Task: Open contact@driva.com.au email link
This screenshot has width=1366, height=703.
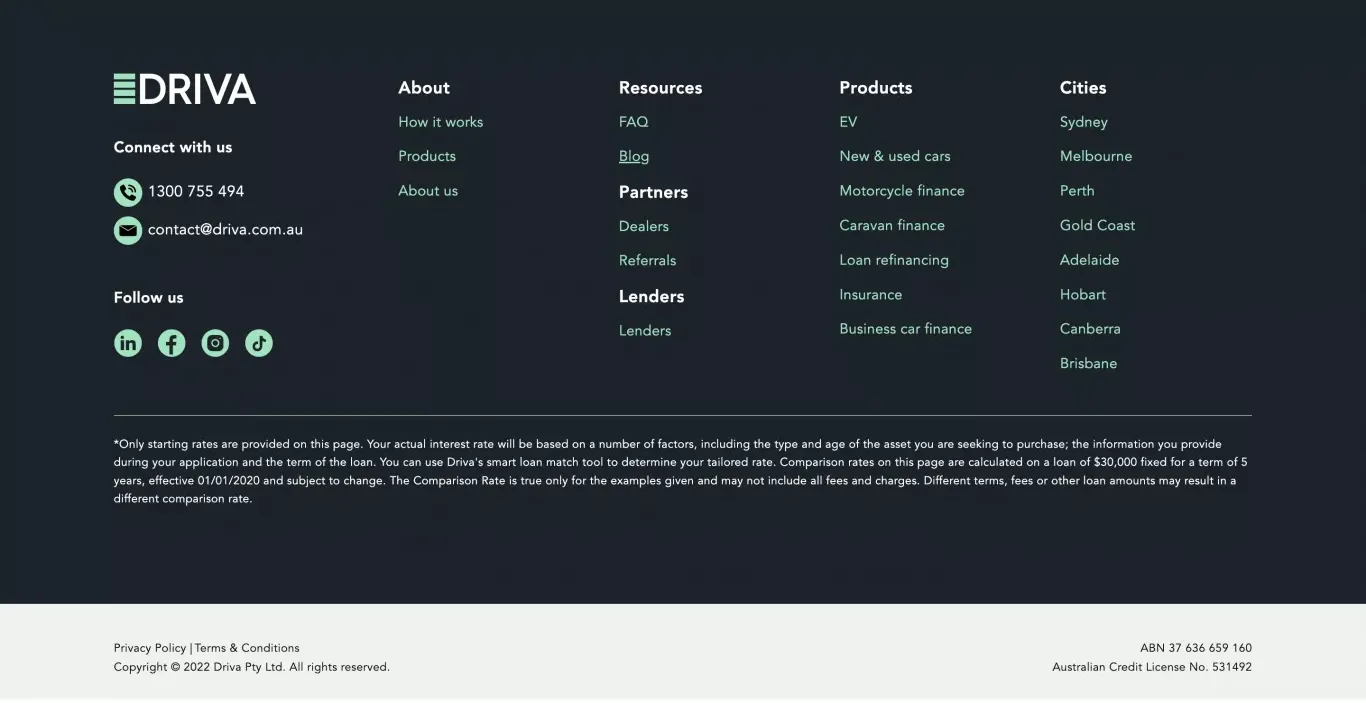Action: (x=225, y=229)
